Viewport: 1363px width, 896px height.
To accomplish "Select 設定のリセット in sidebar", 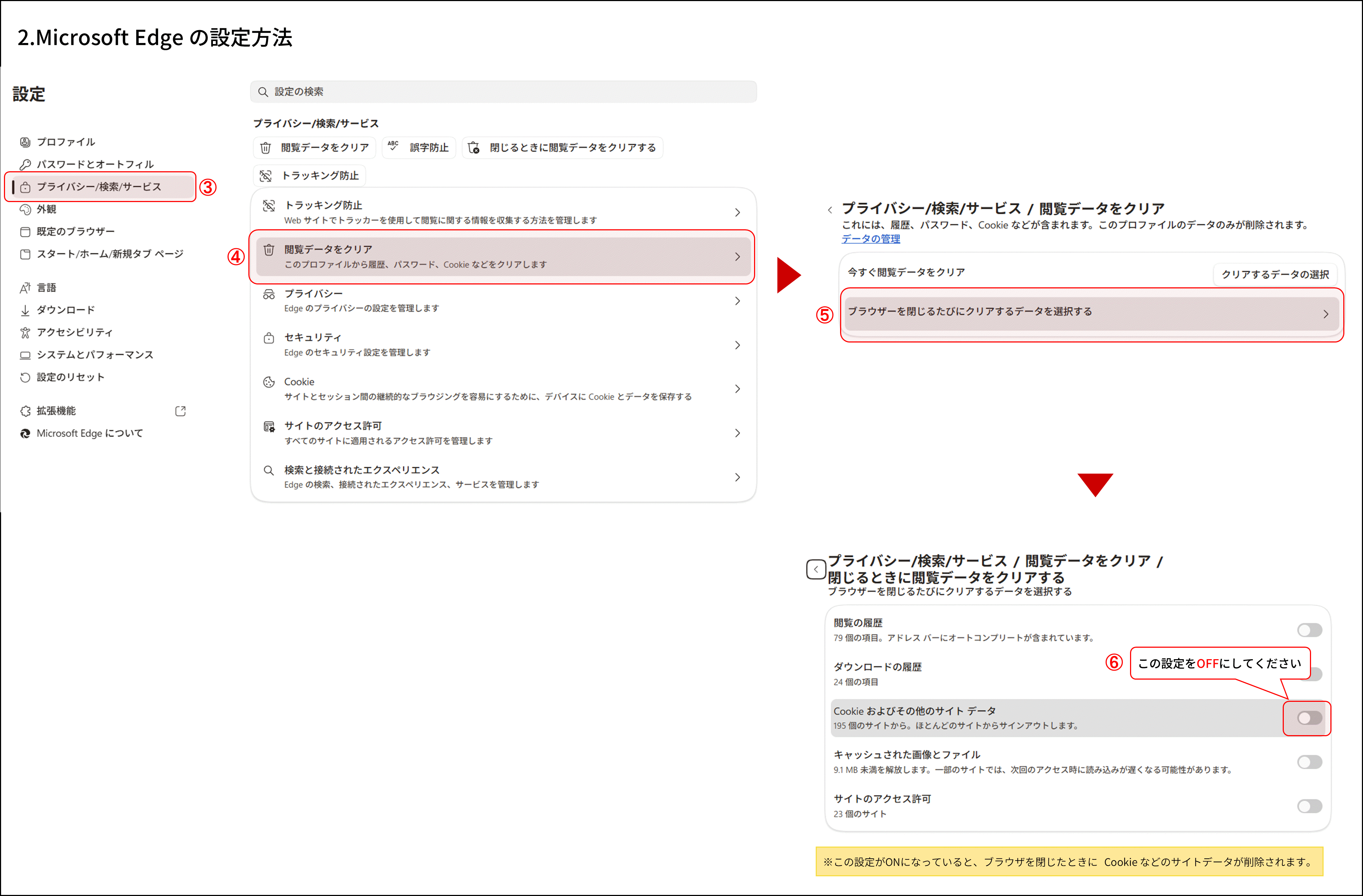I will click(x=71, y=377).
